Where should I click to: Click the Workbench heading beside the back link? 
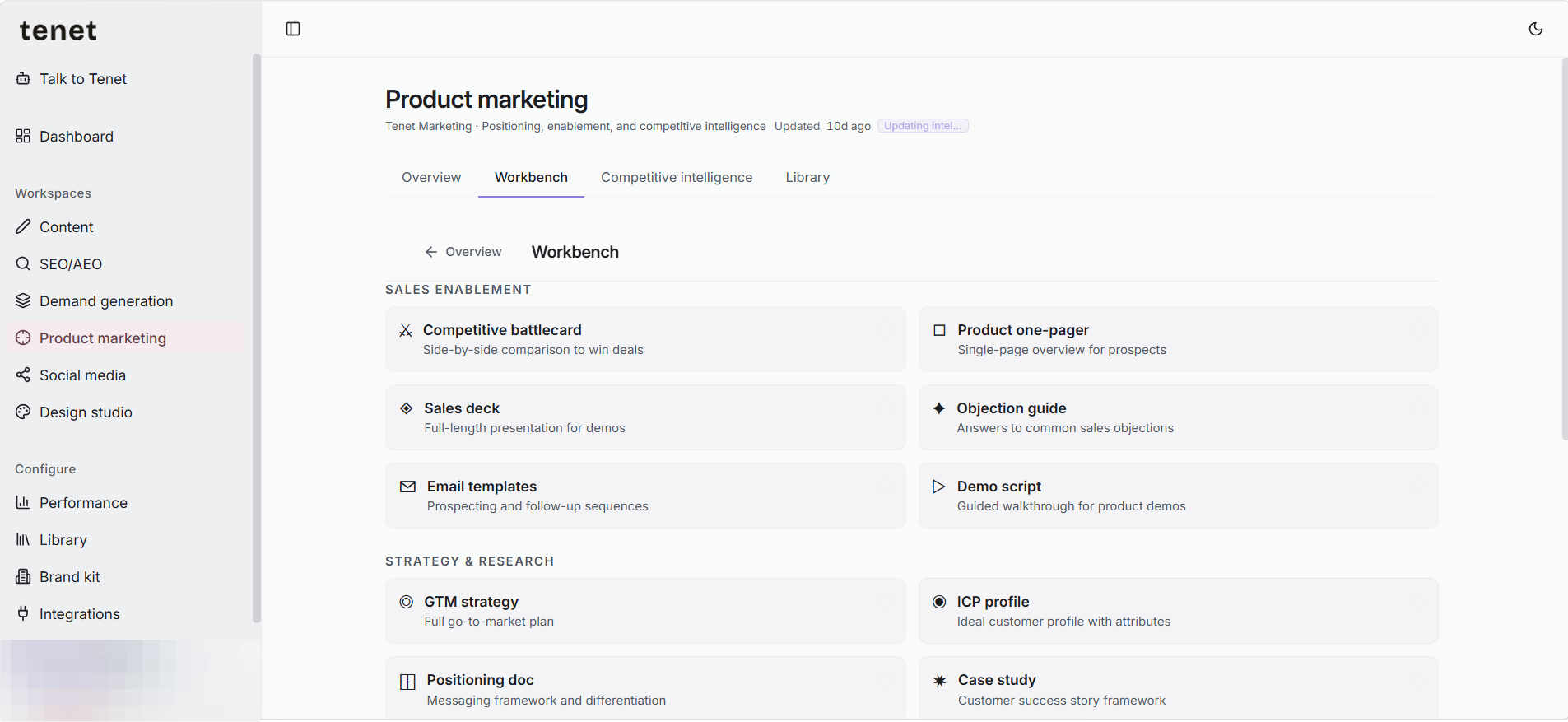pos(575,252)
